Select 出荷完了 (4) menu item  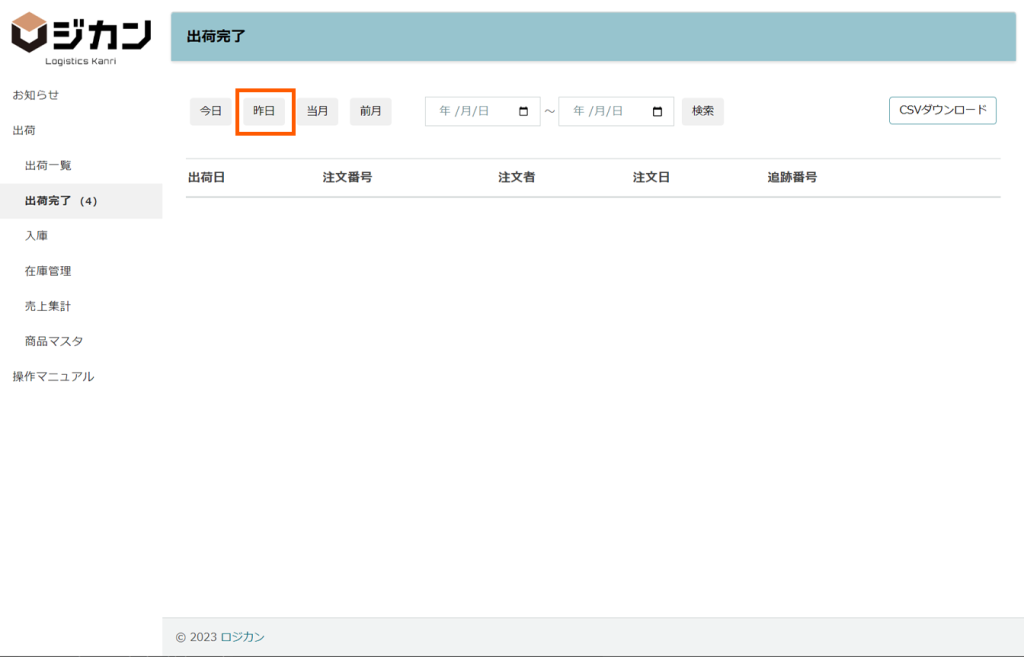pyautogui.click(x=61, y=201)
